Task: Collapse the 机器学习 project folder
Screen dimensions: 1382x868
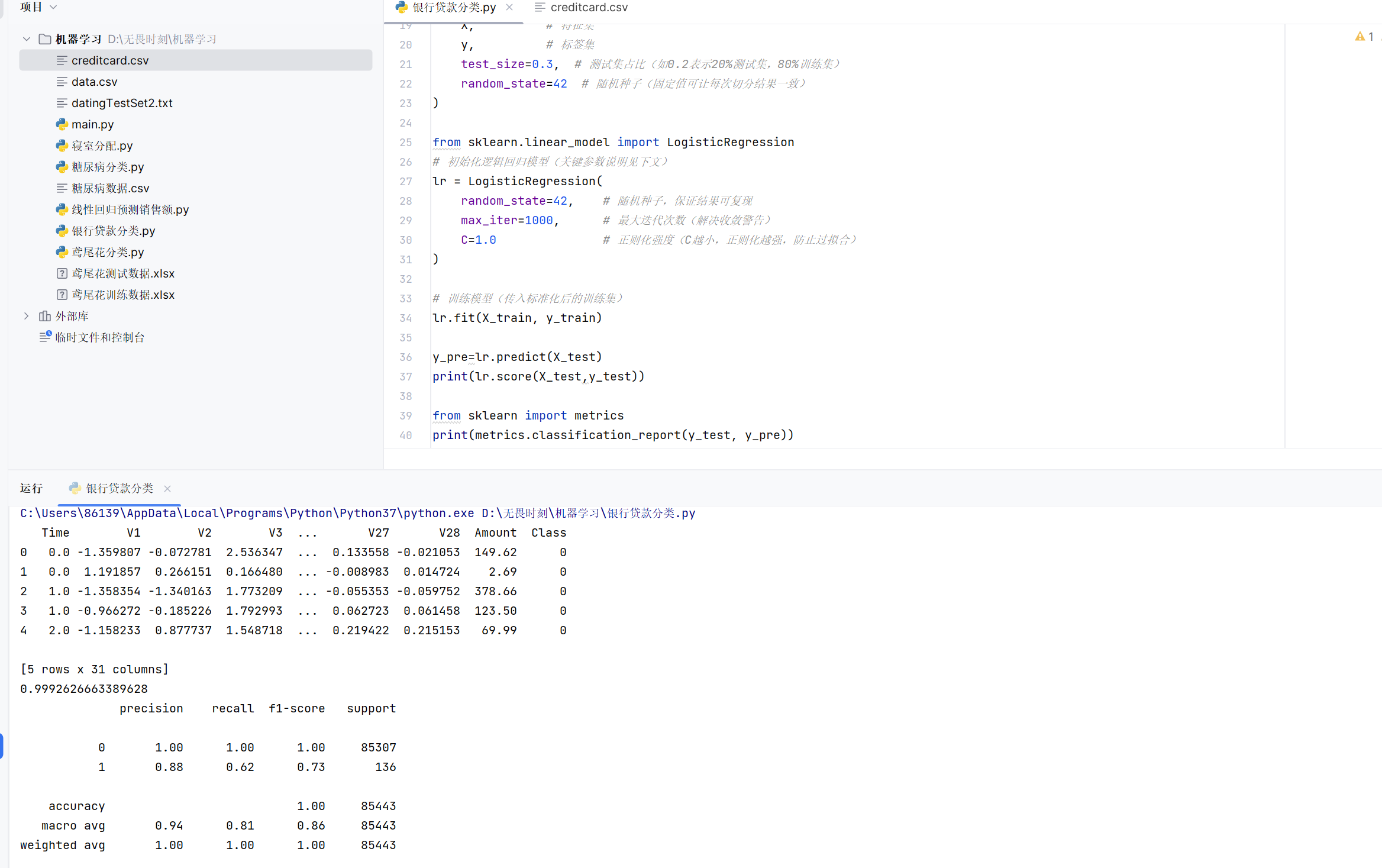Action: (x=26, y=39)
